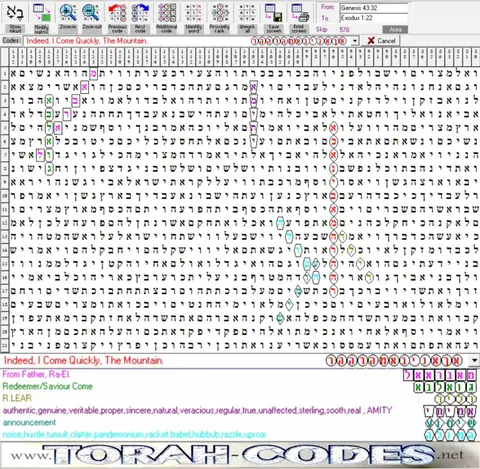Click the Save screen label button
This screenshot has height=469, width=480.
pos(274,29)
